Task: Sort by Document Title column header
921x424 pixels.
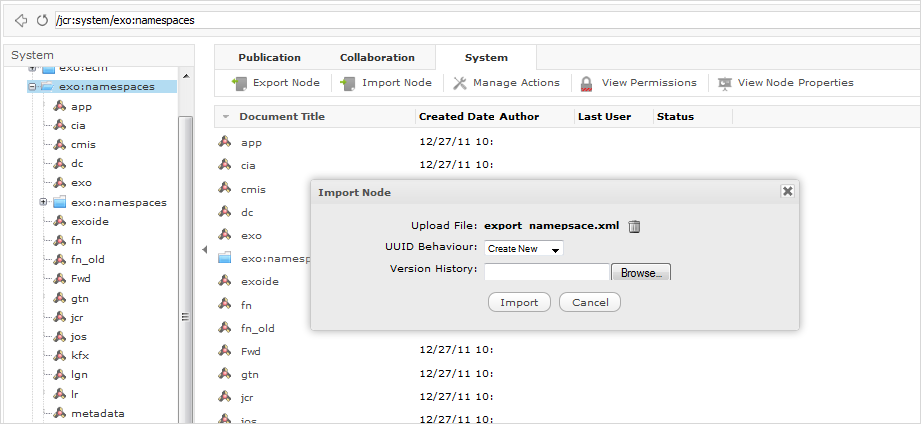Action: point(282,117)
